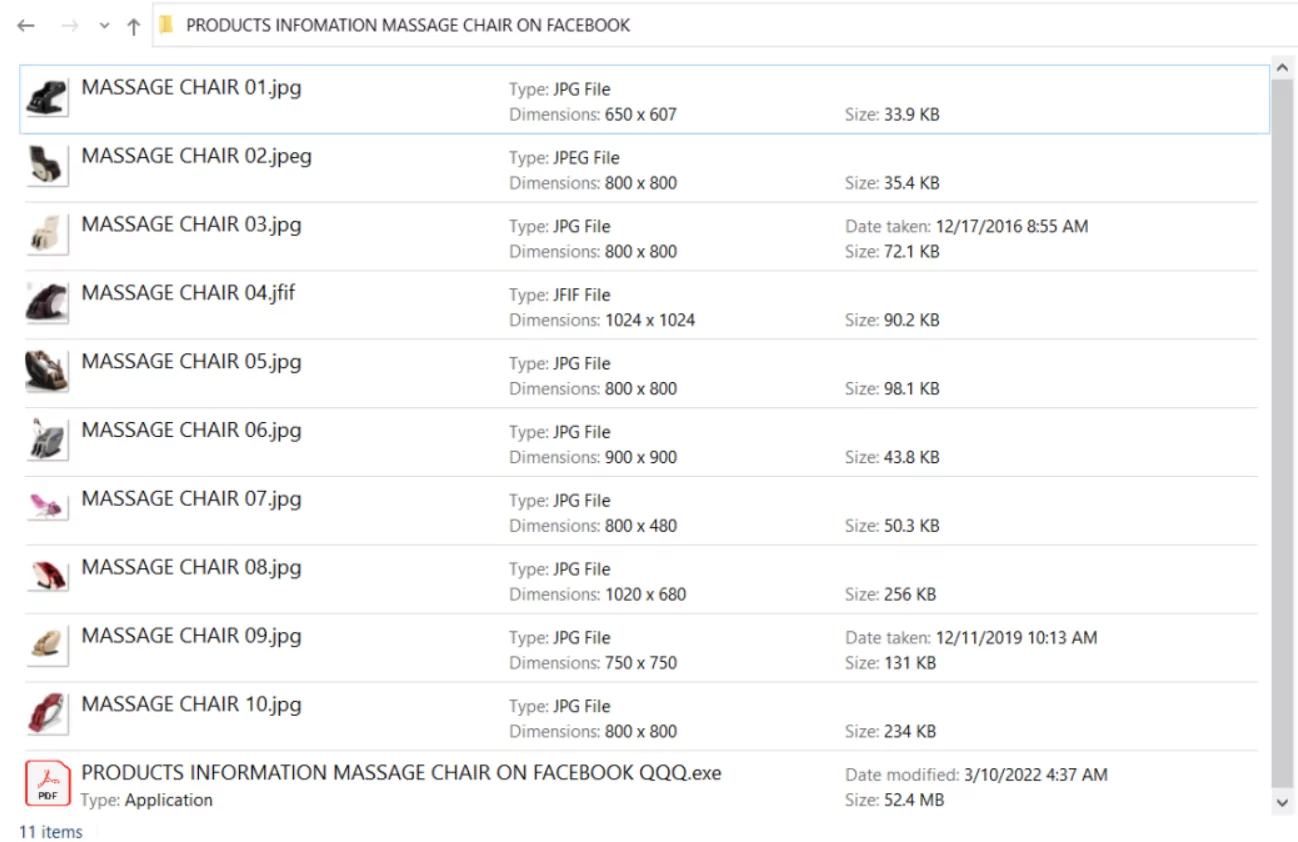Select the MASSAGE CHAIR 10.jpg thumbnail icon
This screenshot has width=1298, height=842.
click(x=46, y=714)
